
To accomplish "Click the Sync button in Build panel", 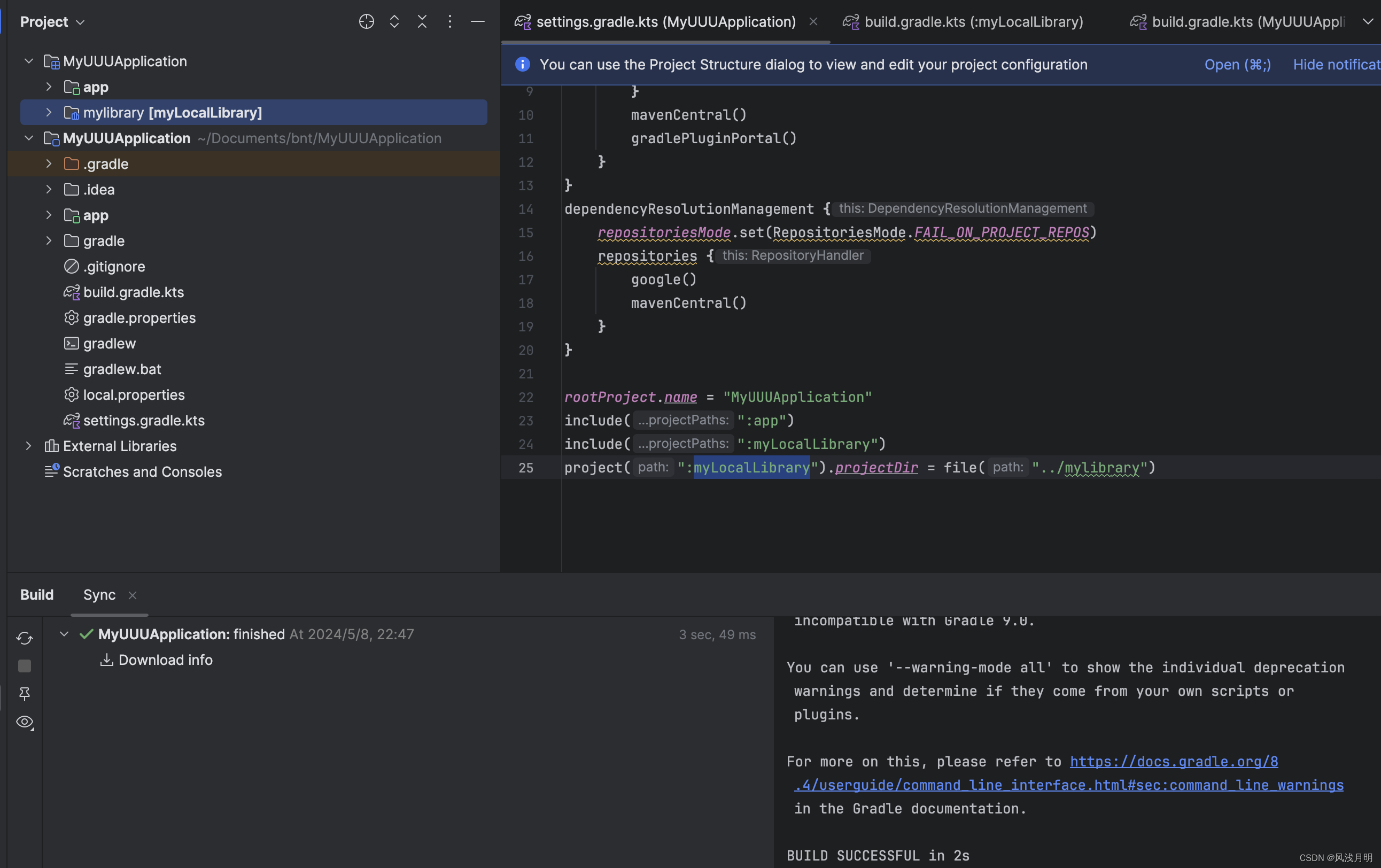I will pyautogui.click(x=98, y=593).
